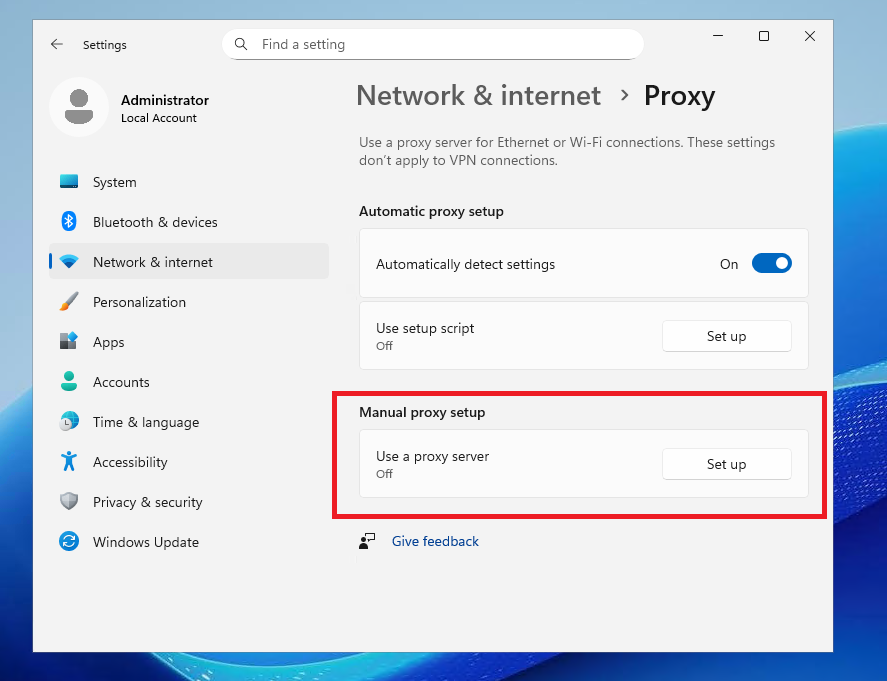Click Set up for Use a proxy server
This screenshot has height=681, width=887.
click(x=726, y=464)
